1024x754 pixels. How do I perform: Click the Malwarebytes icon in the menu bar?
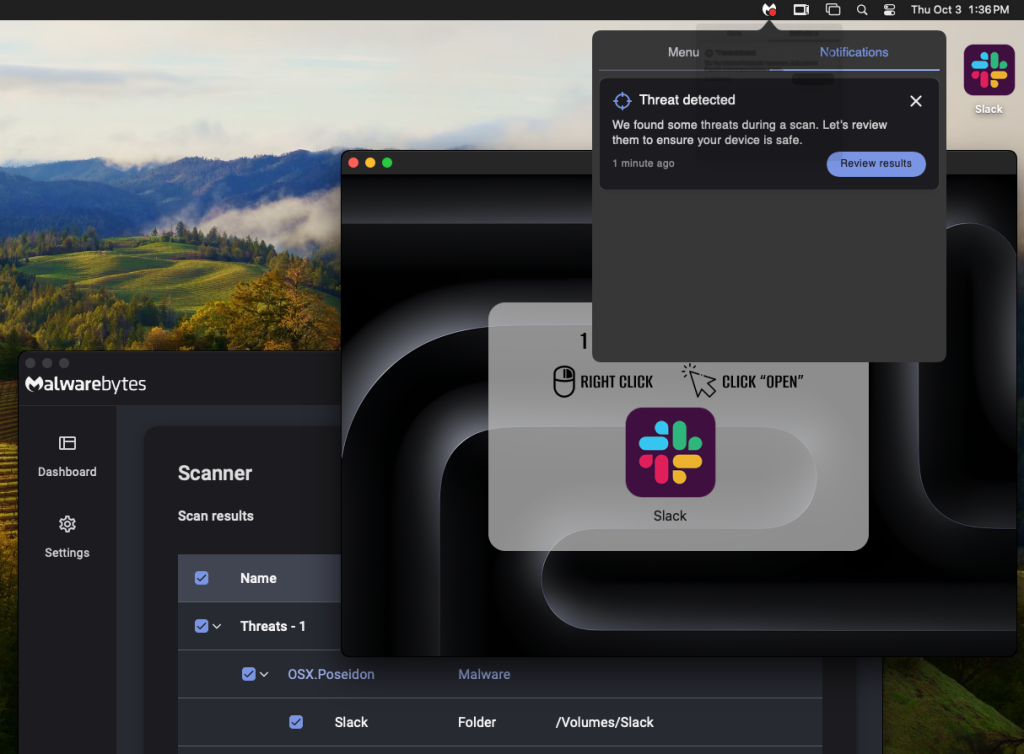click(x=768, y=9)
